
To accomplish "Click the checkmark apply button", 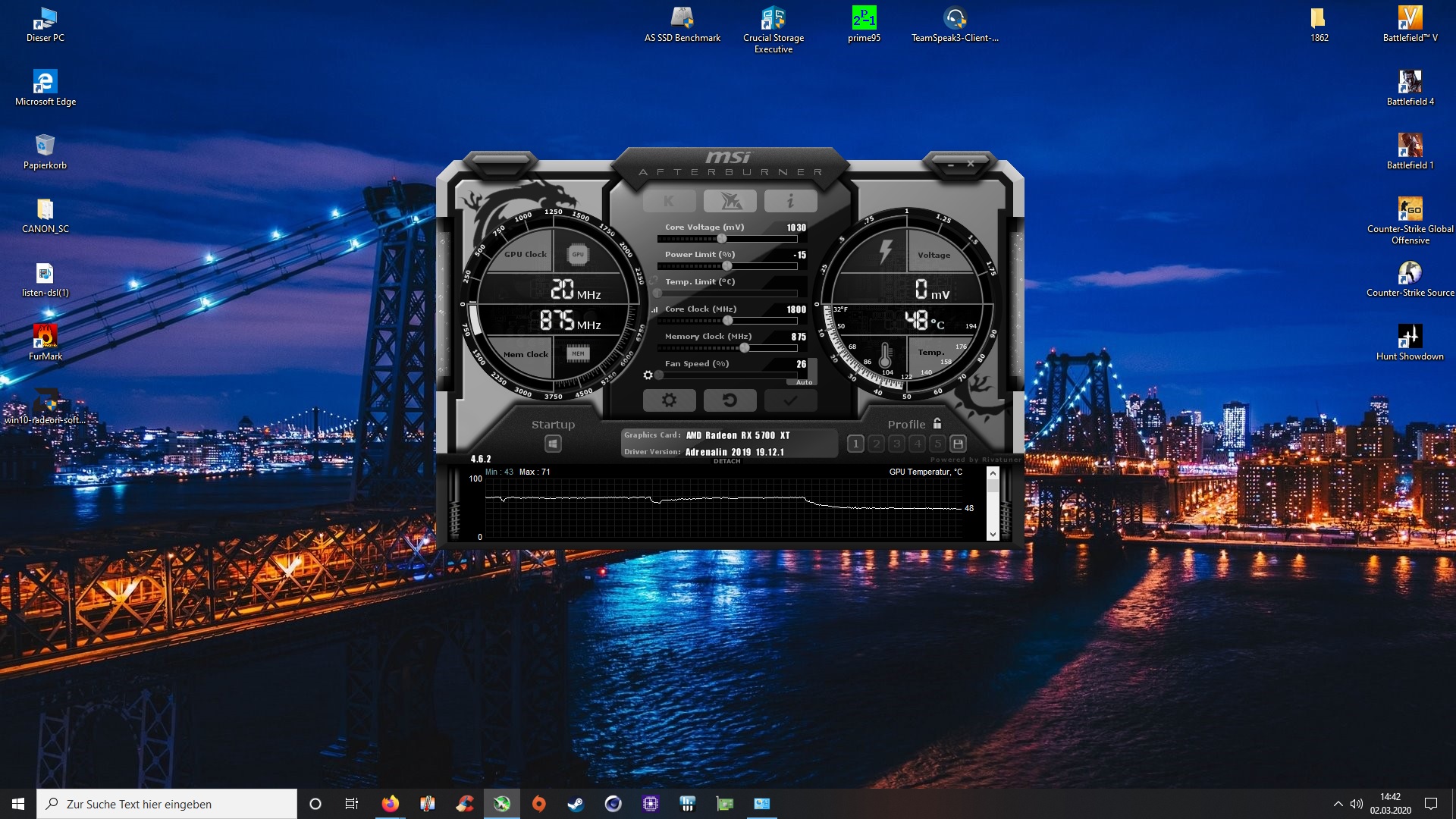I will point(790,400).
